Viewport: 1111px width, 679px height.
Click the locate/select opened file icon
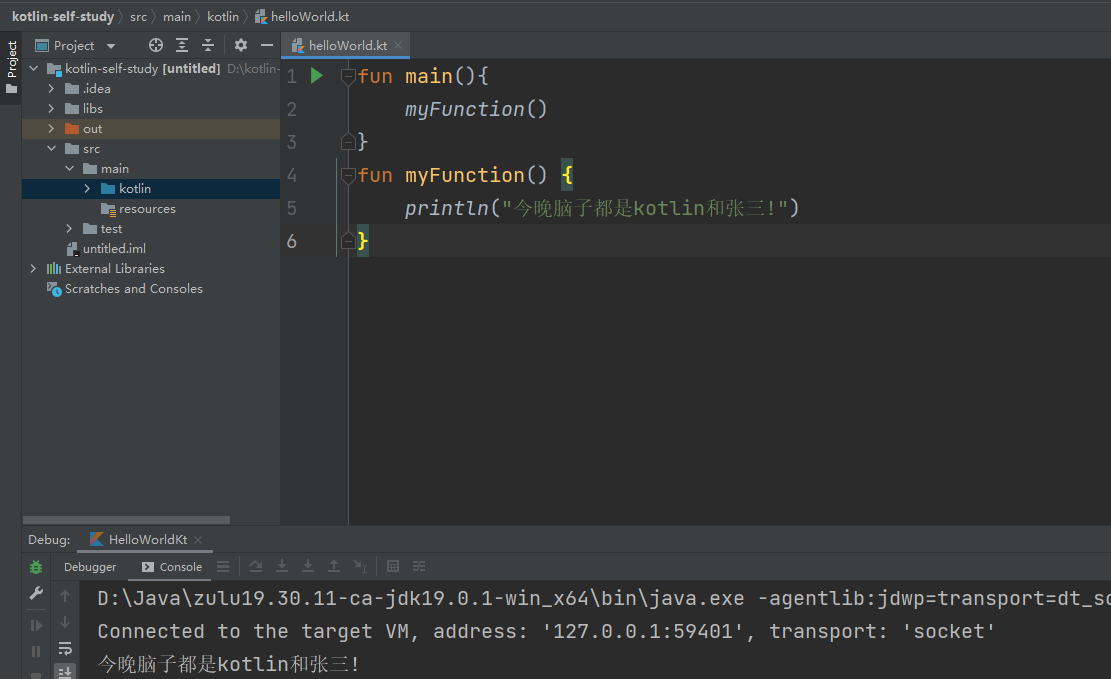(156, 45)
